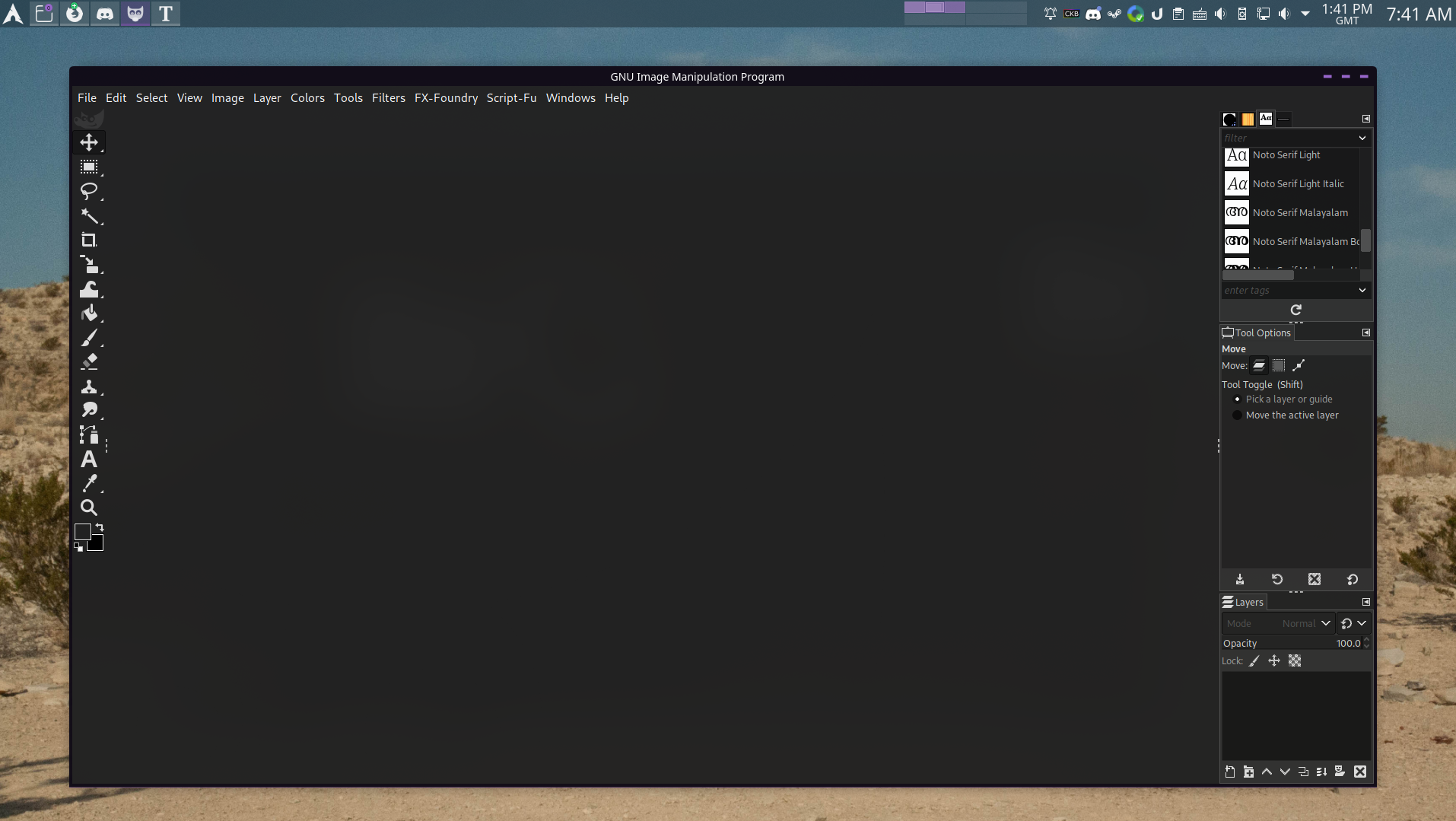Open the FX-Foundry menu
The height and width of the screenshot is (821, 1456).
pos(446,98)
